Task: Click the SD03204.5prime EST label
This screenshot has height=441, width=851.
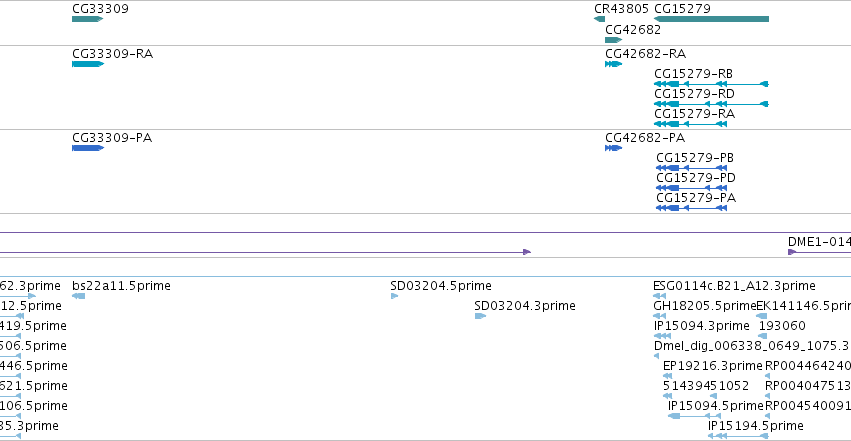Action: point(441,286)
